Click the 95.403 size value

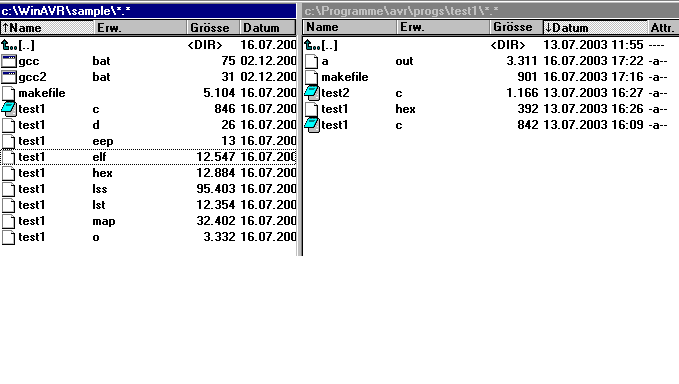pyautogui.click(x=216, y=189)
